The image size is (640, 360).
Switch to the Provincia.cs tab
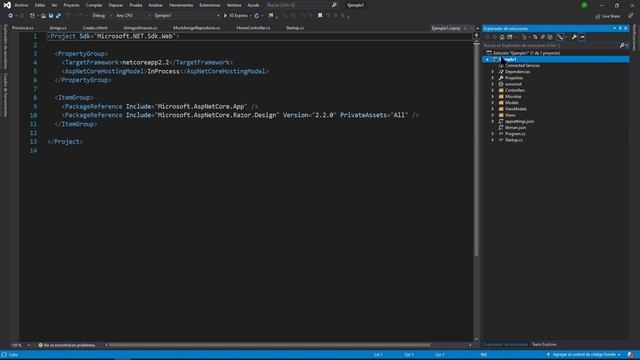click(23, 28)
